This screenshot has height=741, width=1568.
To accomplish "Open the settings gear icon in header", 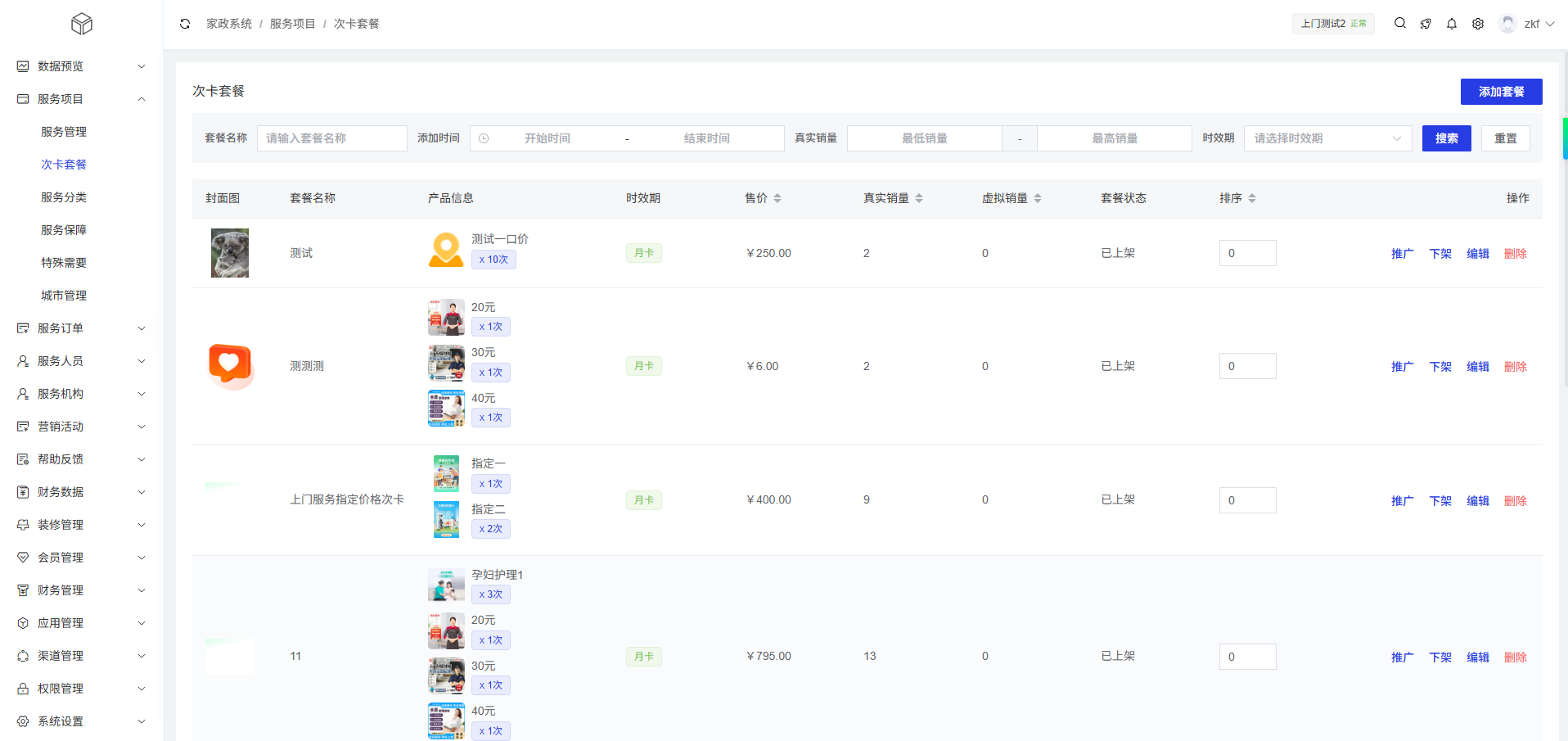I will 1478,24.
